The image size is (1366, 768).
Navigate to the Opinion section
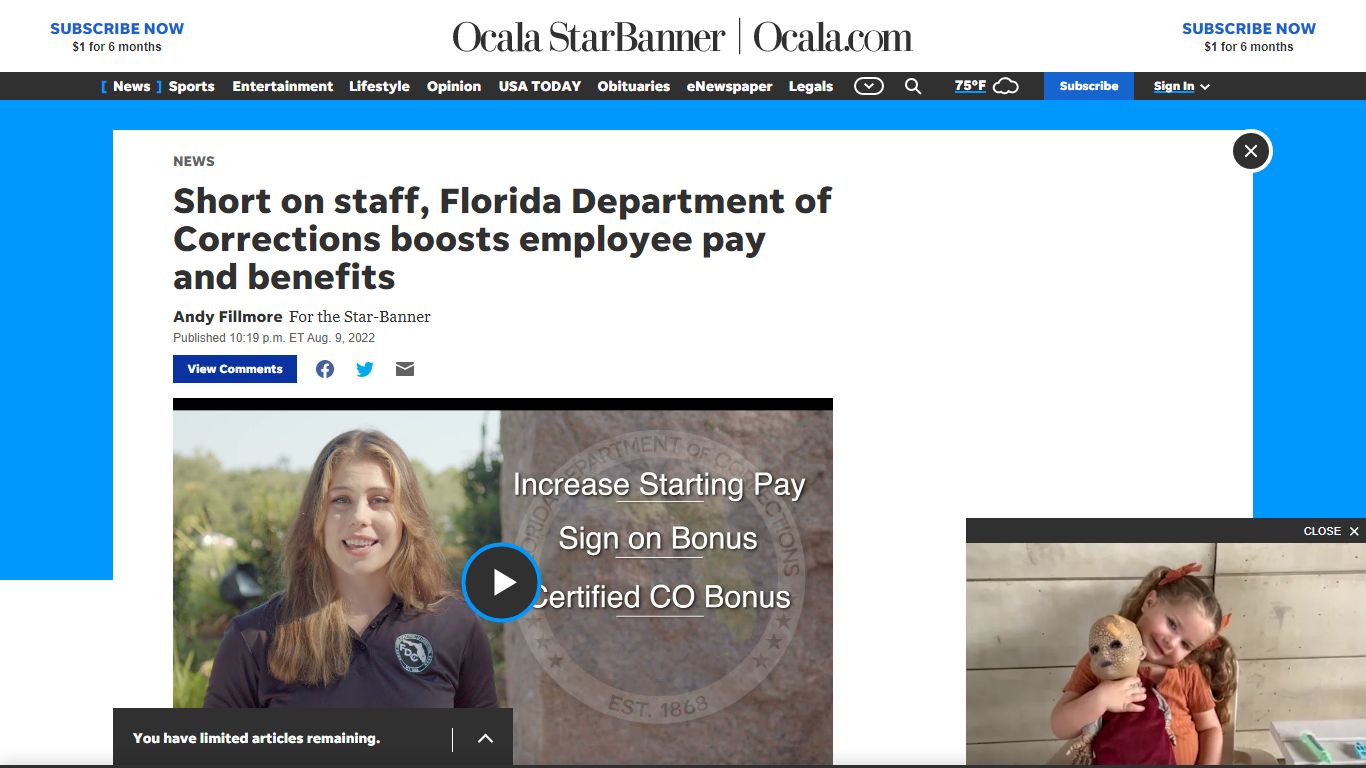point(454,86)
